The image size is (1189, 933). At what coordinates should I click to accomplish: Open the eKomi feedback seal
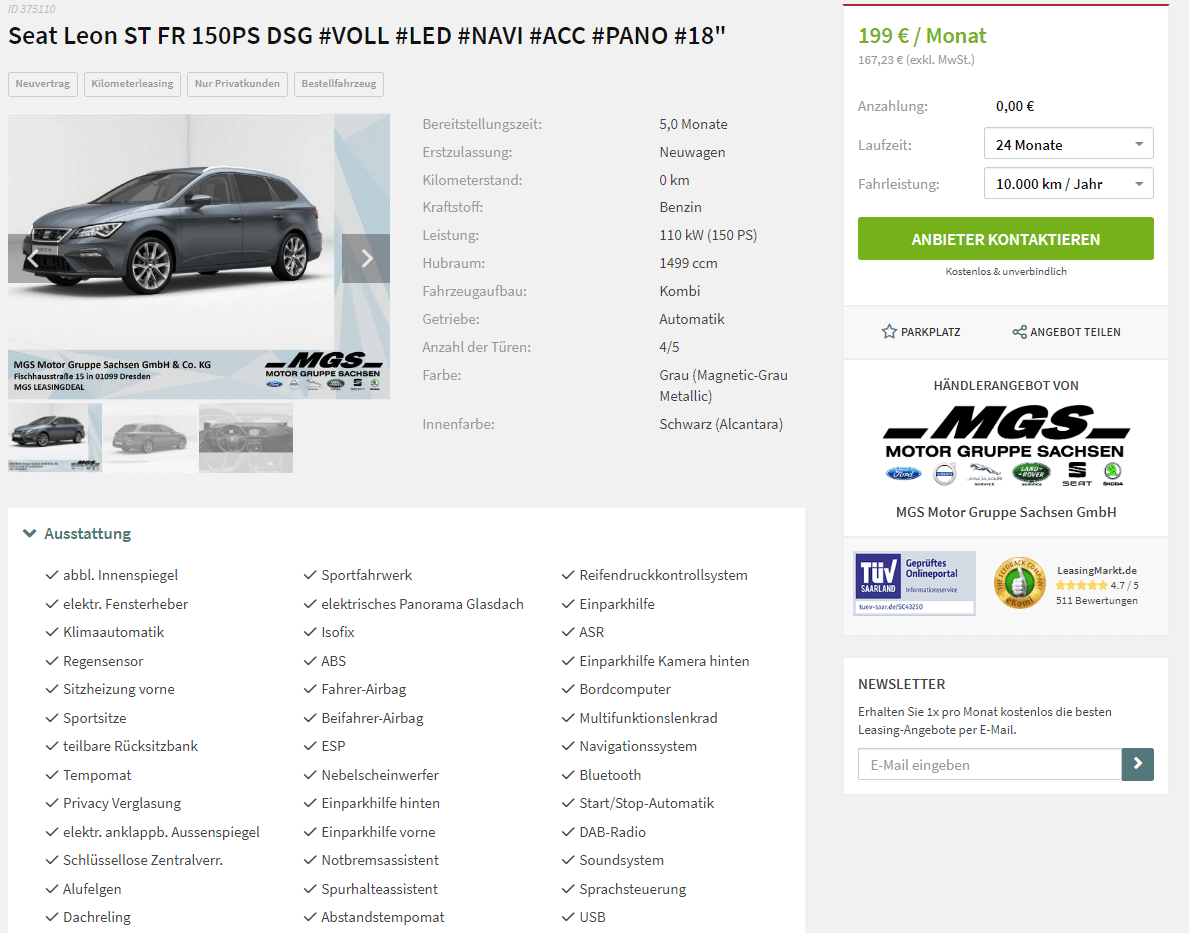tap(1019, 583)
